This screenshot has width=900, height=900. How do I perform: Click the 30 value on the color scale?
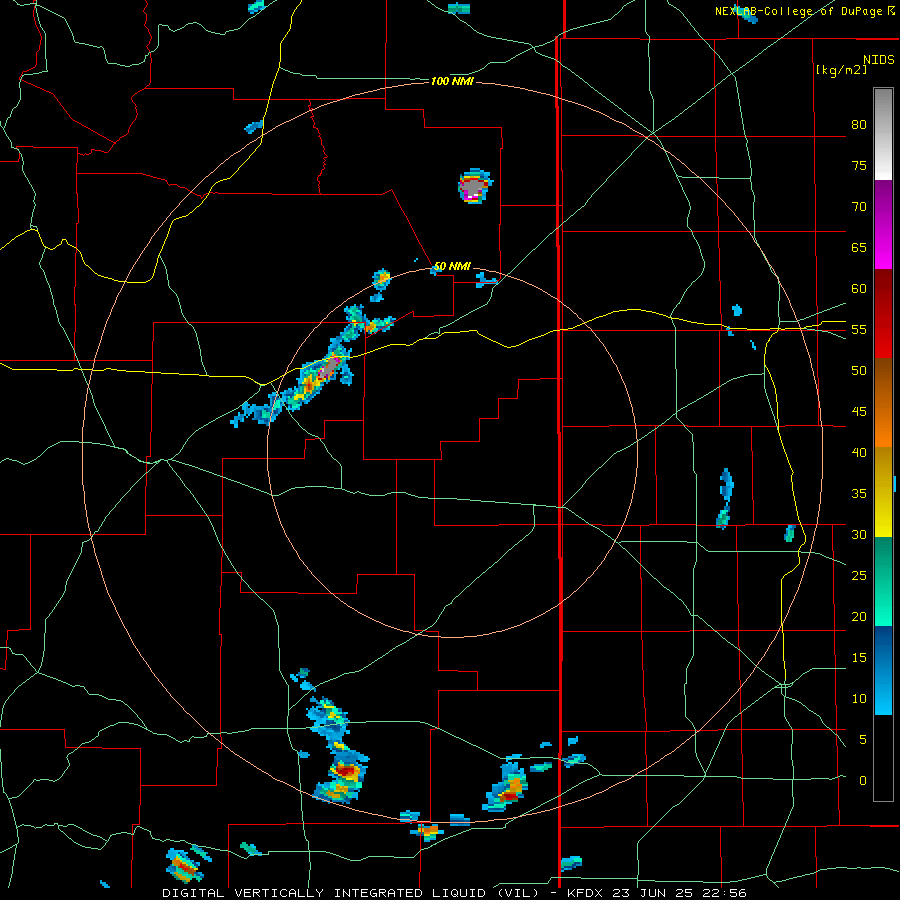click(859, 535)
